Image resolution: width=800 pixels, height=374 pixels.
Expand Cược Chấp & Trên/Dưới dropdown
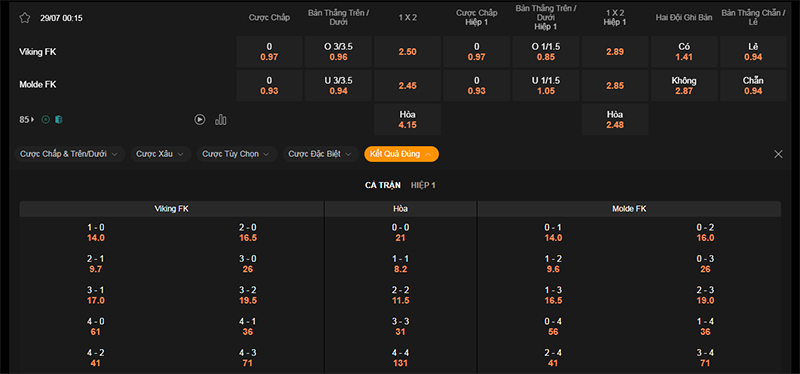click(x=69, y=154)
